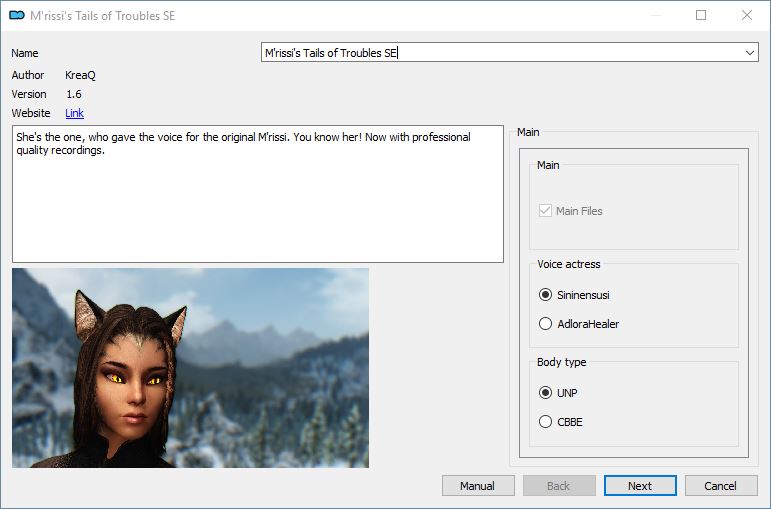Open the Name combo box dropdown arrow
This screenshot has width=771, height=509.
pyautogui.click(x=749, y=53)
